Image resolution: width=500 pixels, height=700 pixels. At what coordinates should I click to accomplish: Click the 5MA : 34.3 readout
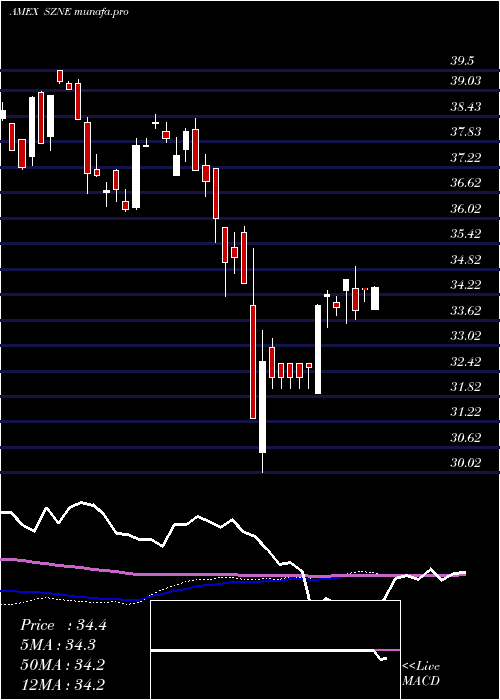[x=58, y=645]
